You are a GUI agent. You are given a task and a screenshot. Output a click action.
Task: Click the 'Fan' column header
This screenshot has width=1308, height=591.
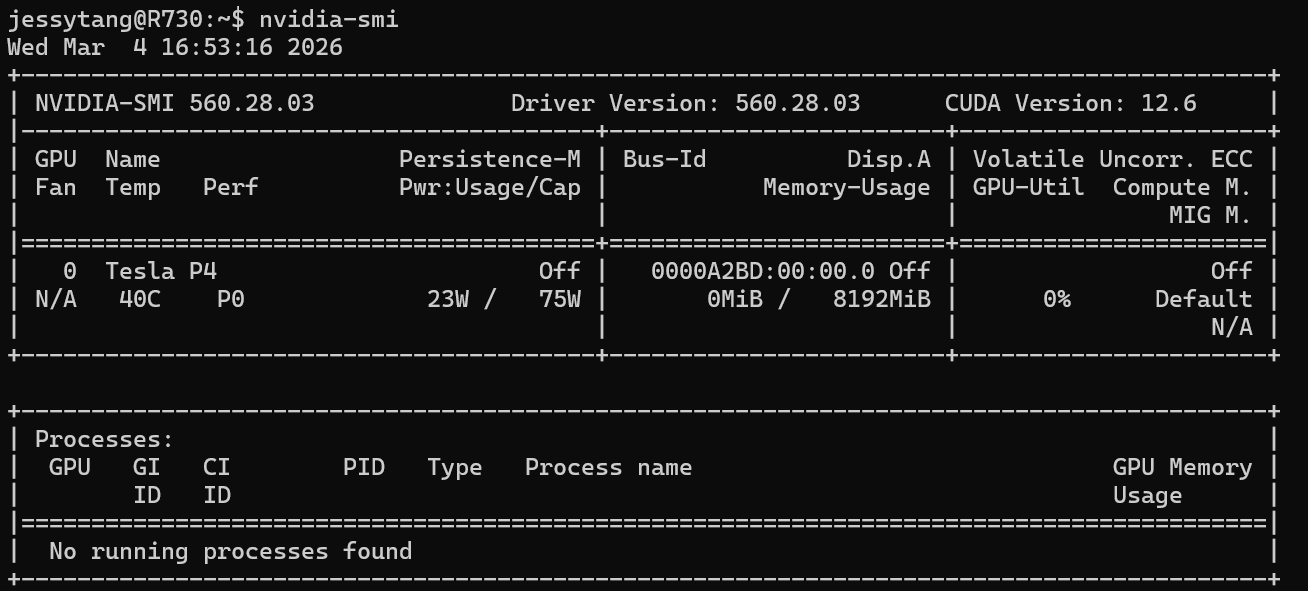56,187
